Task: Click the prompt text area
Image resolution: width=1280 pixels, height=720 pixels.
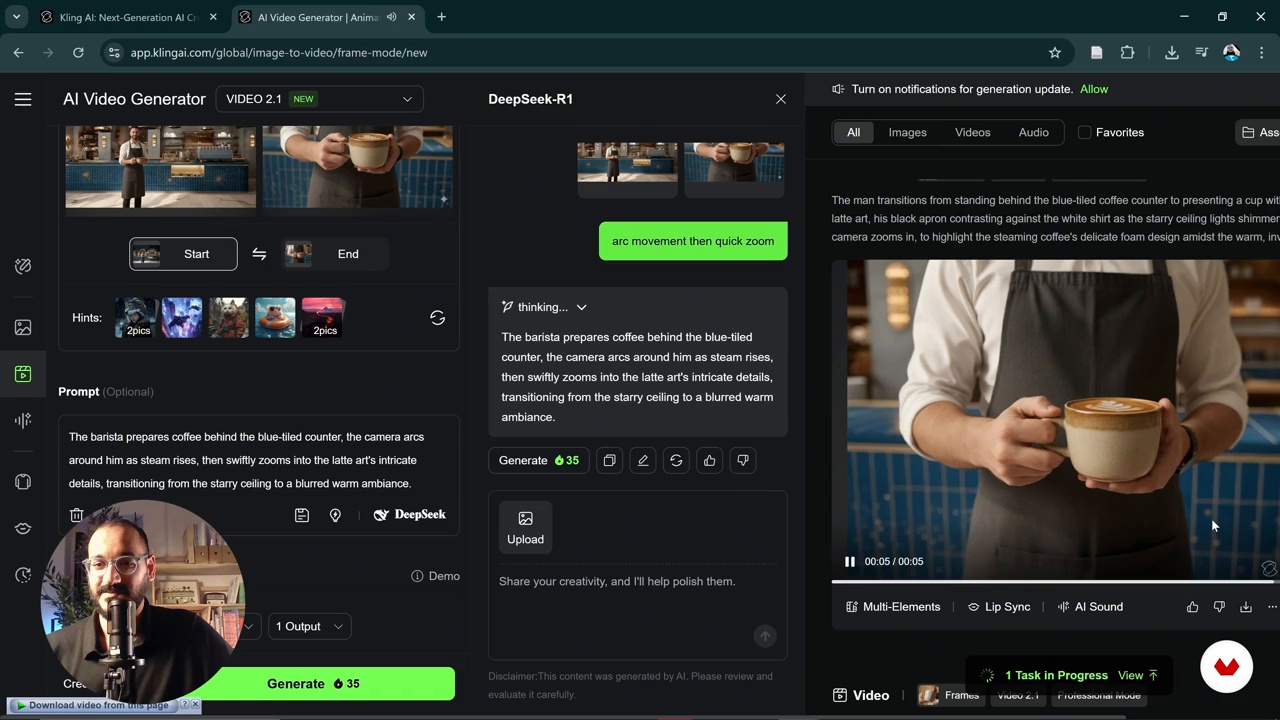Action: (x=257, y=460)
